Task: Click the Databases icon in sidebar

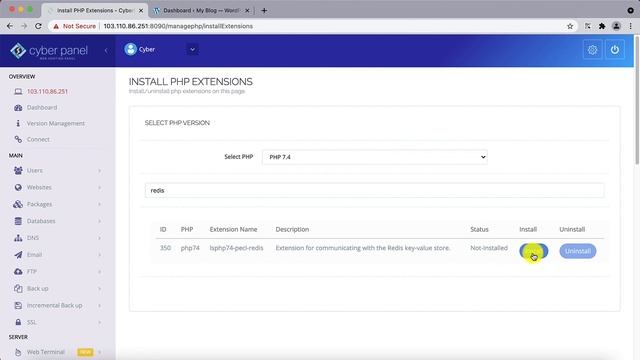Action: click(18, 221)
